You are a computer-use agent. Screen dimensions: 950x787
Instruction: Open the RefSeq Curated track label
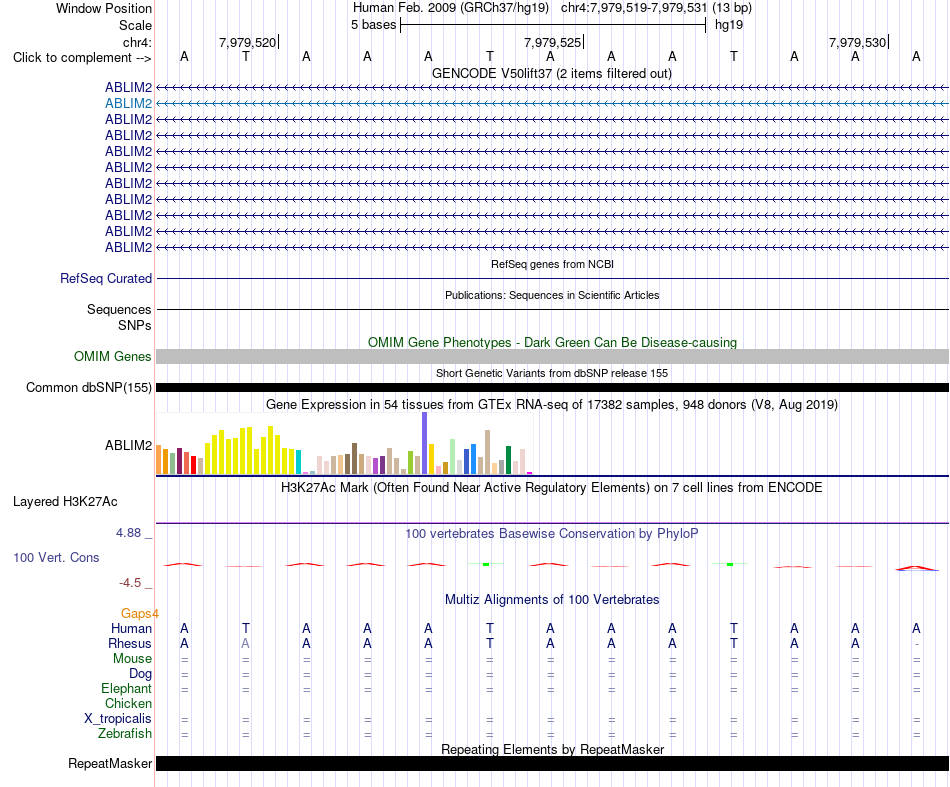point(106,278)
